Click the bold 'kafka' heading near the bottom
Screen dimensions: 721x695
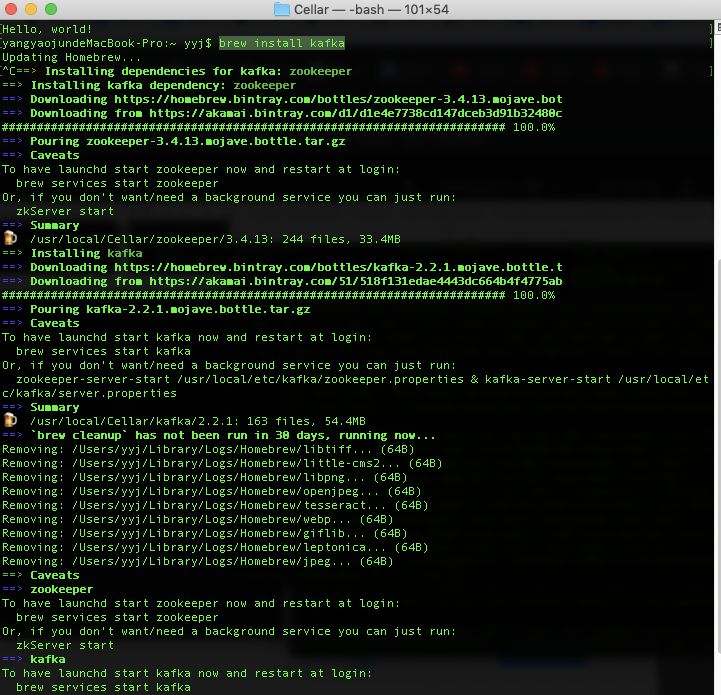pos(48,660)
